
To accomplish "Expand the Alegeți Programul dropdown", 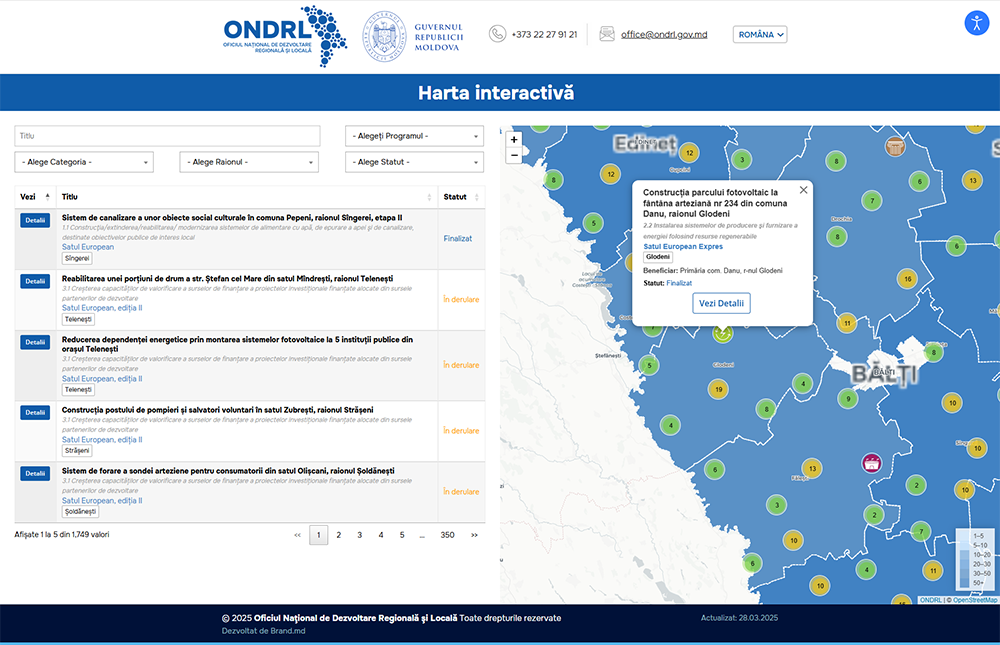I will [414, 136].
